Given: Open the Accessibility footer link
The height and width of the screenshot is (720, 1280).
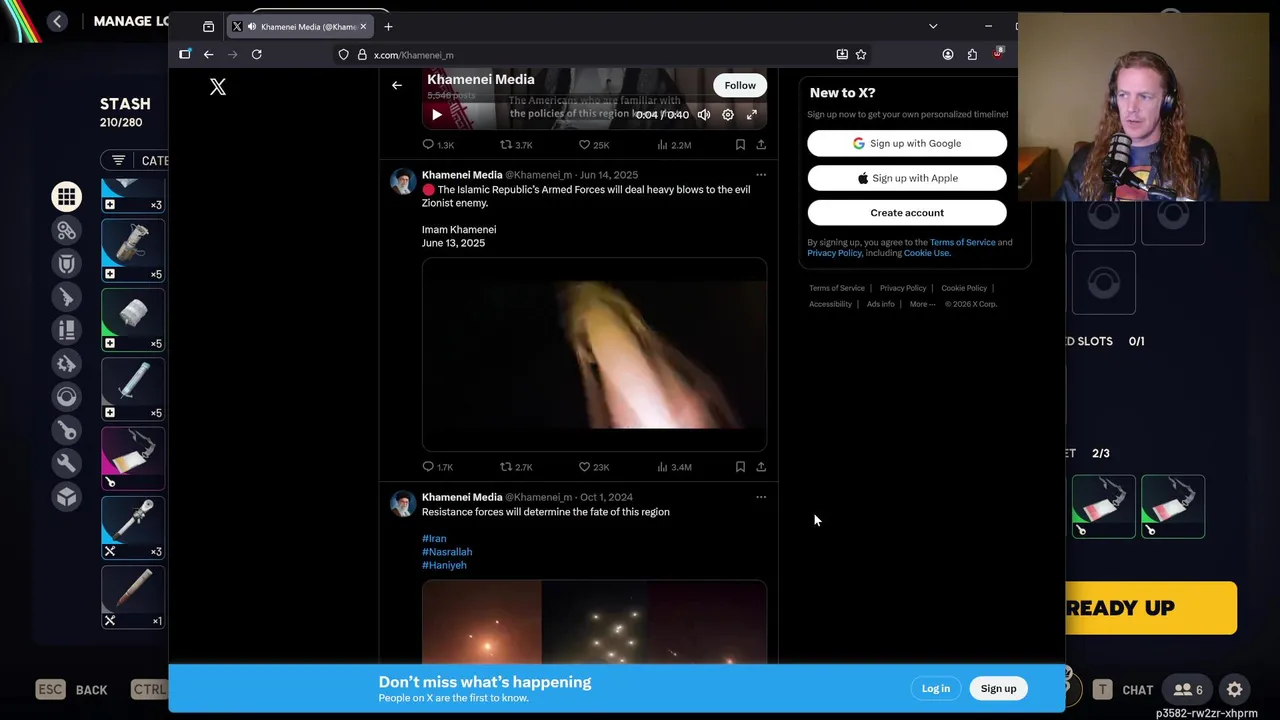Looking at the screenshot, I should click(x=830, y=304).
